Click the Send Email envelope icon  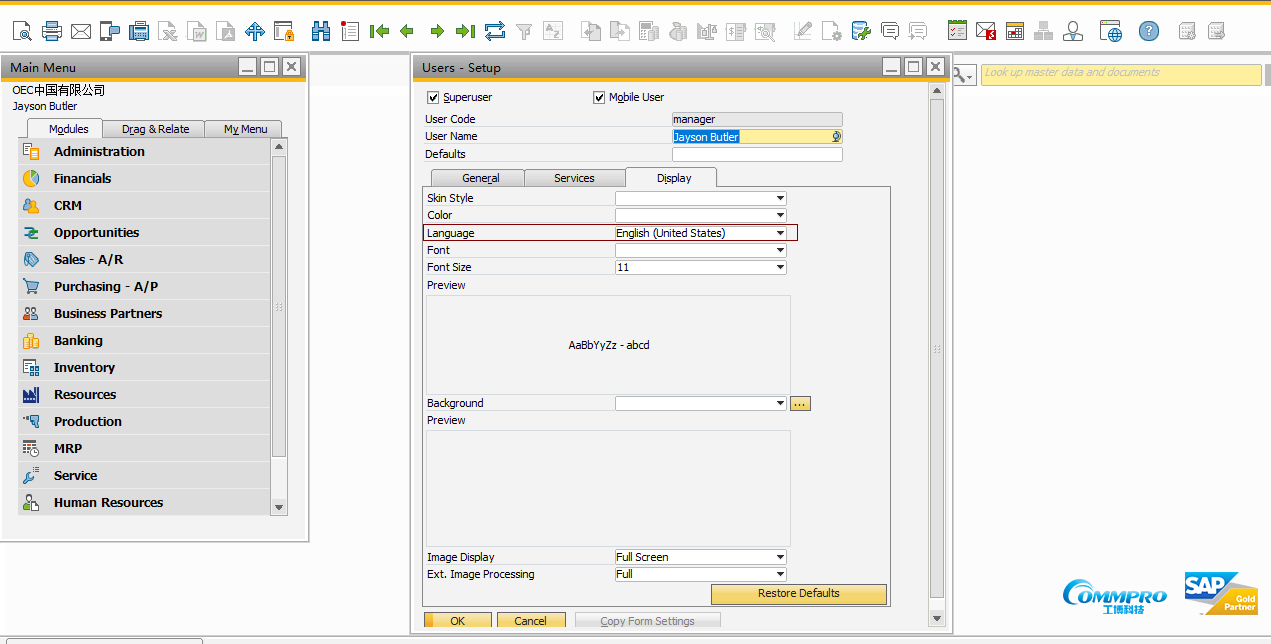(81, 31)
